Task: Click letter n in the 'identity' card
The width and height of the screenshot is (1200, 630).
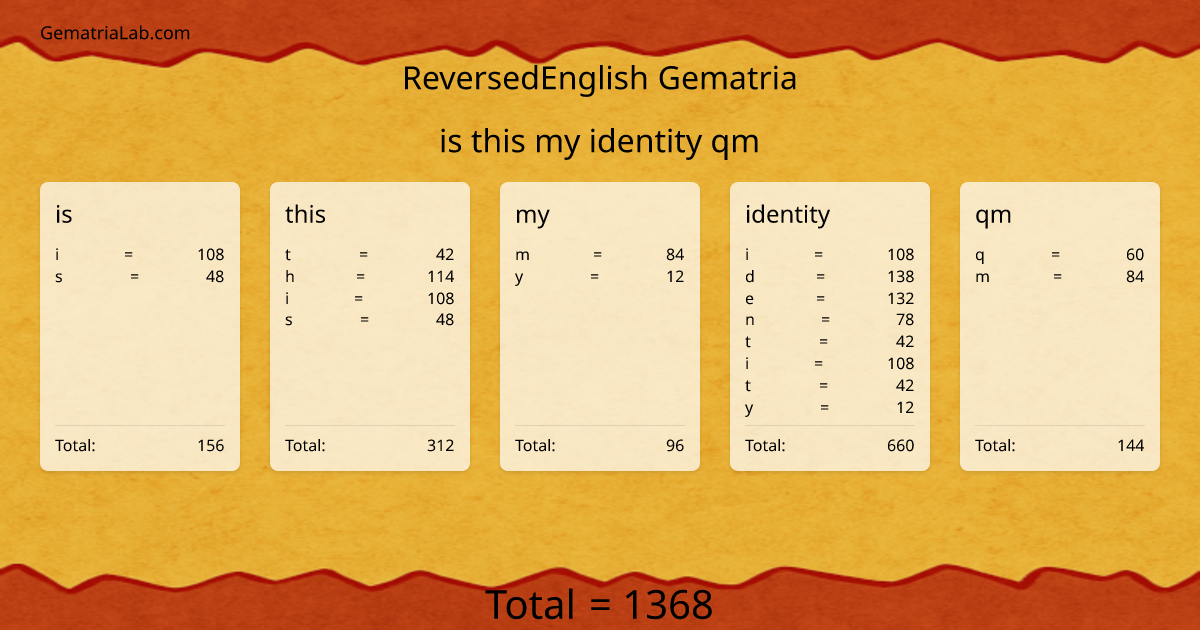Action: click(x=750, y=320)
